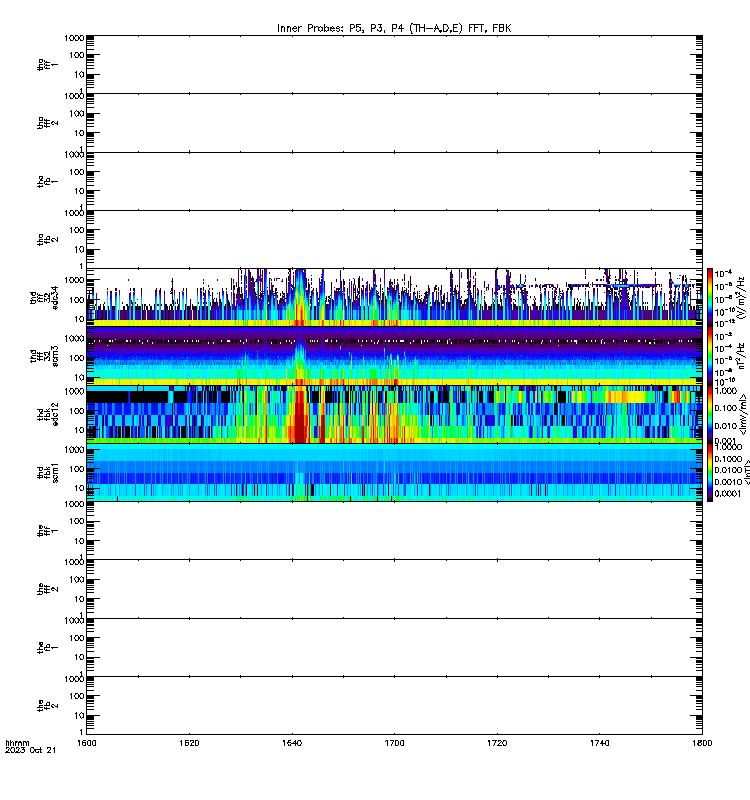Click the 1600 start time label
The image size is (750, 800).
coord(87,743)
